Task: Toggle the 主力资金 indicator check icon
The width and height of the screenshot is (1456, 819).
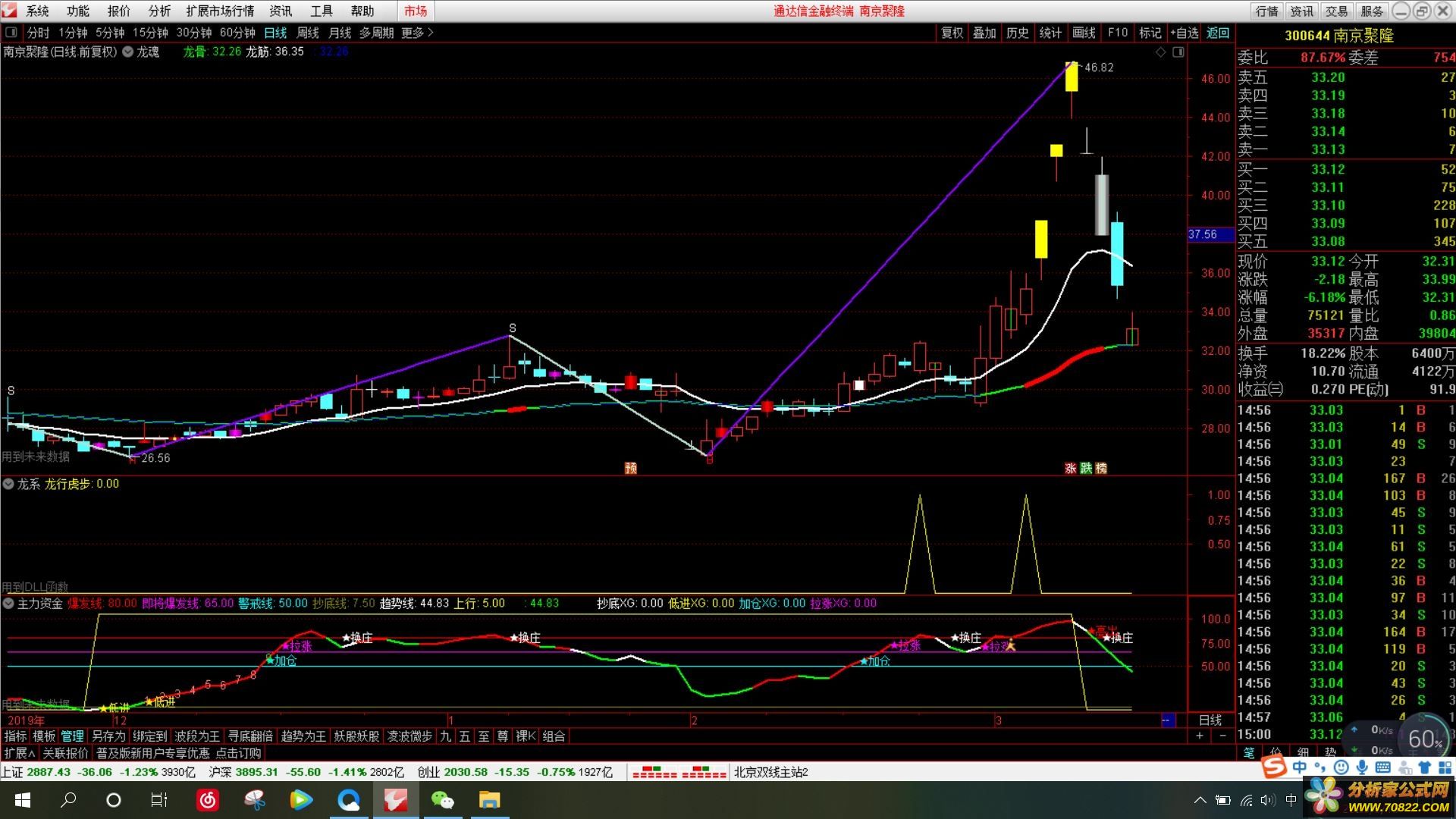Action: point(8,604)
